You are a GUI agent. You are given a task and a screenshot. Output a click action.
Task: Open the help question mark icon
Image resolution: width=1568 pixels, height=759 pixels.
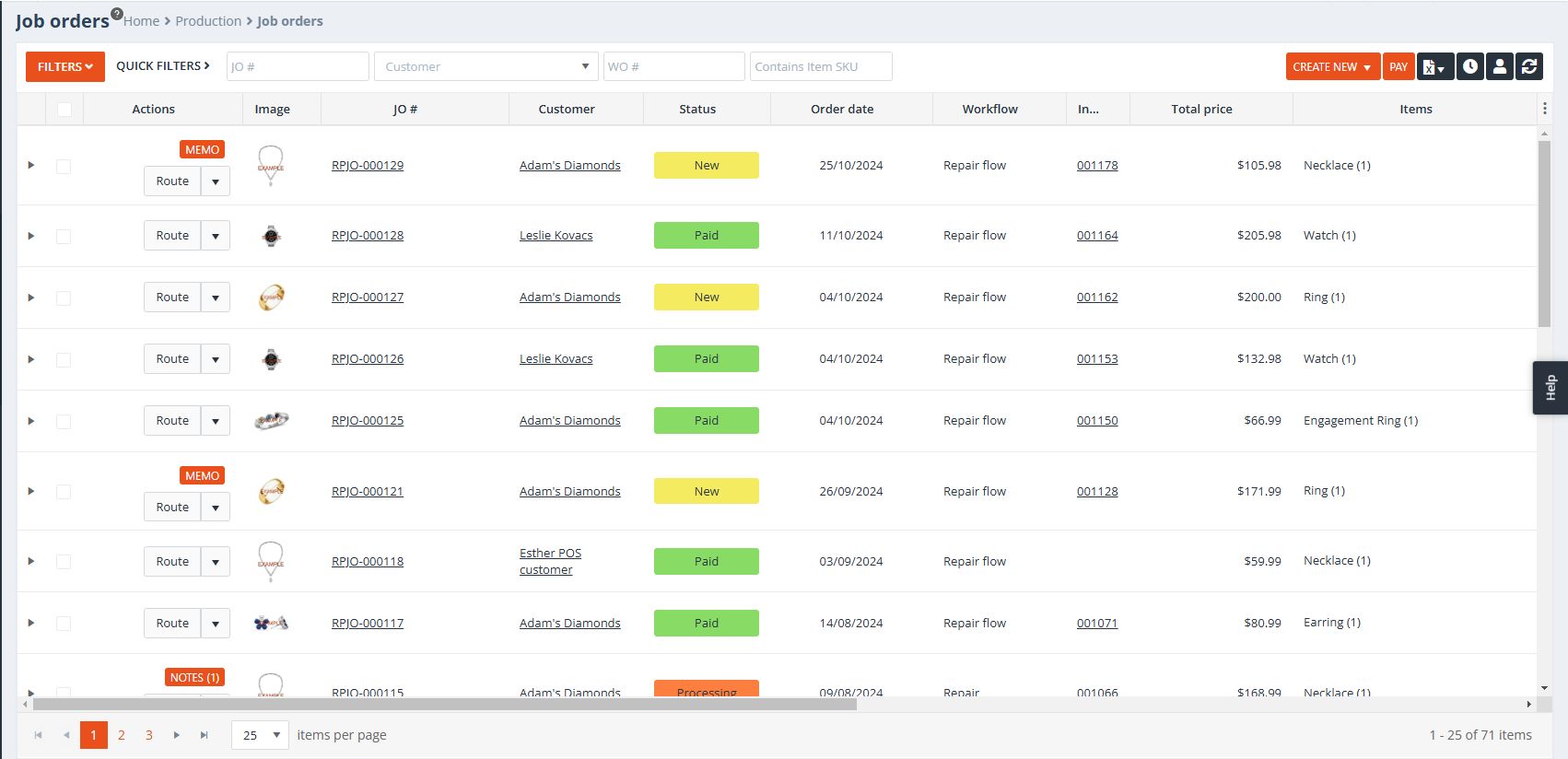(x=117, y=14)
